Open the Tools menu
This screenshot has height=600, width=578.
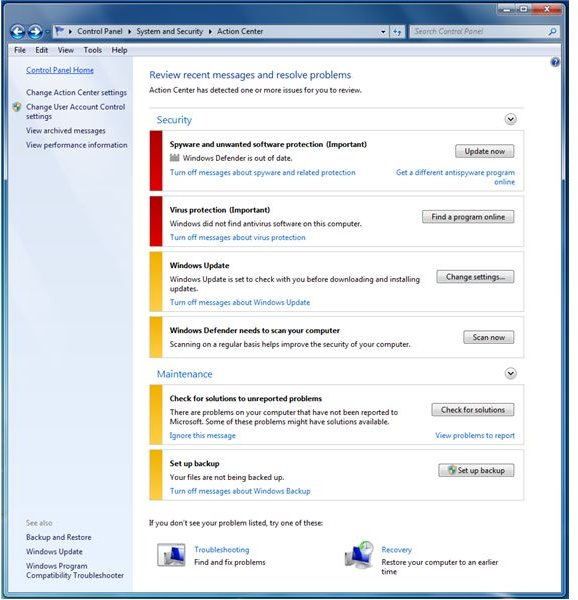pyautogui.click(x=93, y=50)
